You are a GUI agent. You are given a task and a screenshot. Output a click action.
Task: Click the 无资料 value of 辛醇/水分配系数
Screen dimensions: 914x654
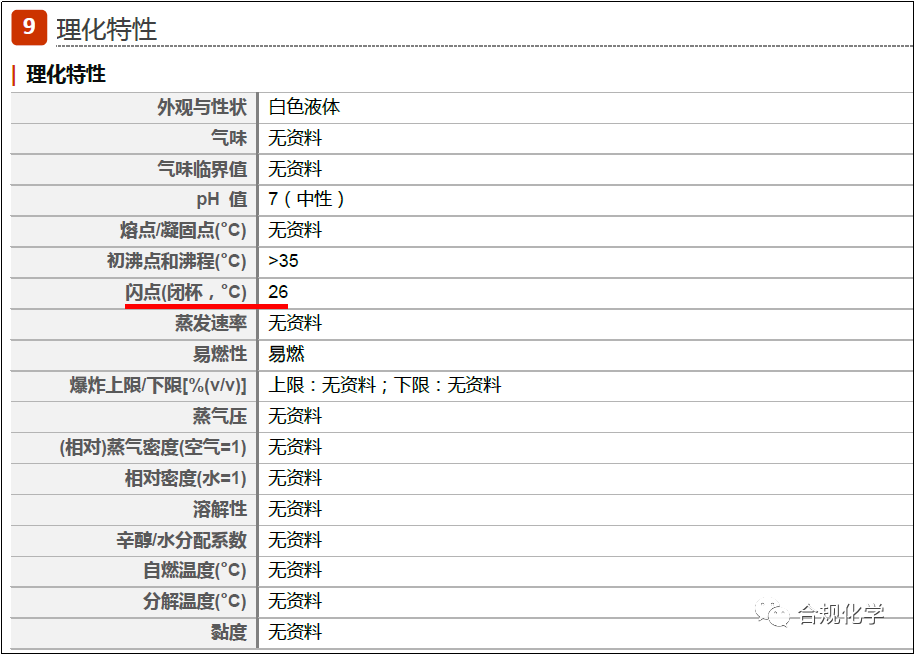coord(295,540)
